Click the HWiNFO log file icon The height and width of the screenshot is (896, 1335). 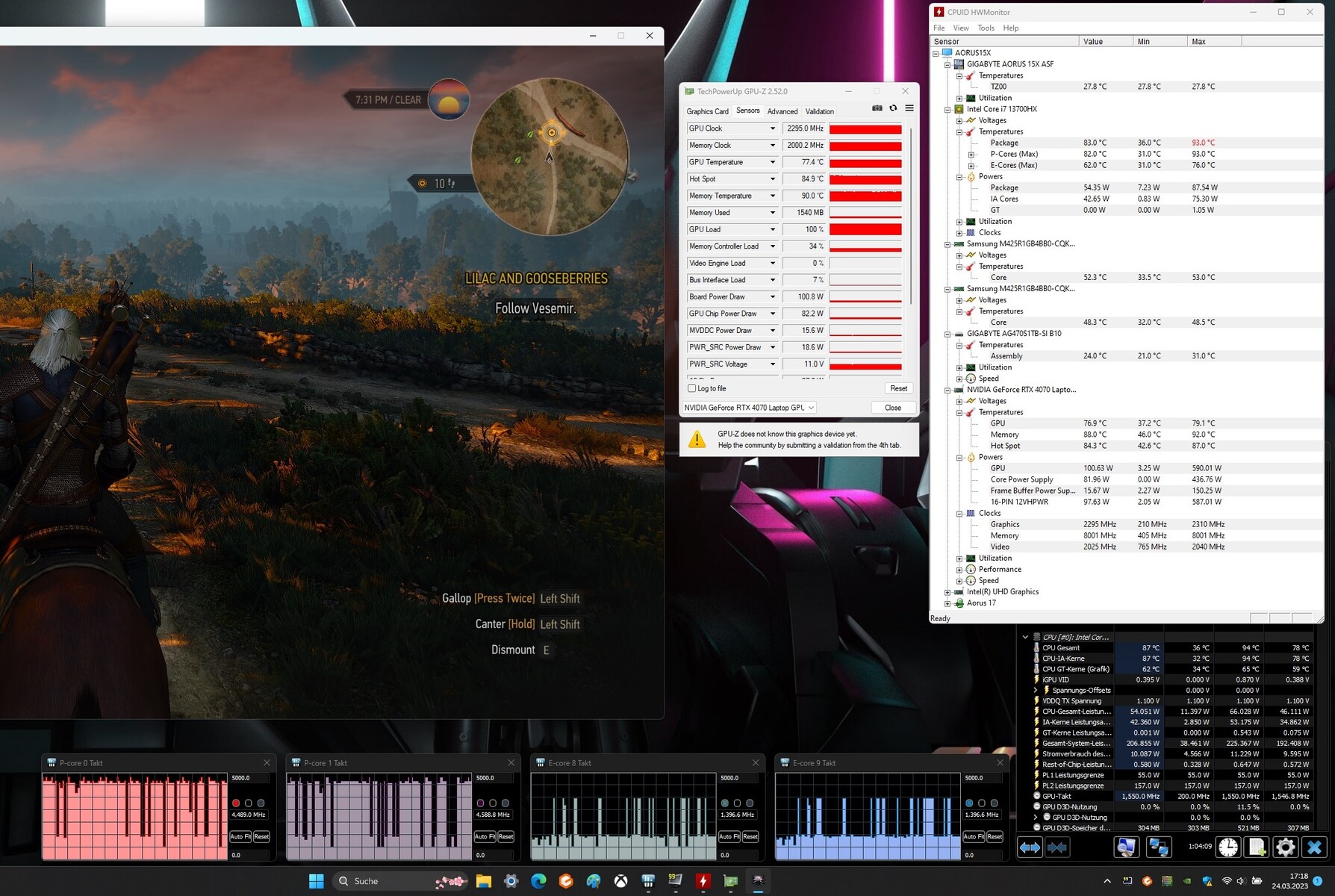(1257, 847)
